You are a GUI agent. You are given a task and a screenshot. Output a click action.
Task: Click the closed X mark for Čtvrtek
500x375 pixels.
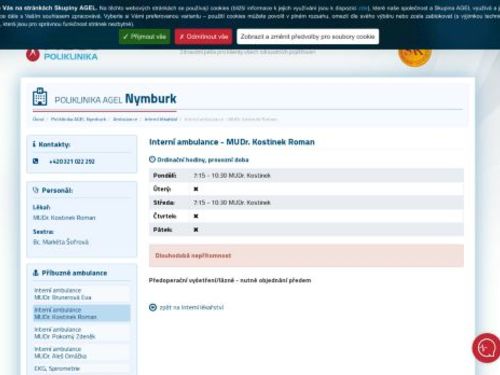coord(196,216)
